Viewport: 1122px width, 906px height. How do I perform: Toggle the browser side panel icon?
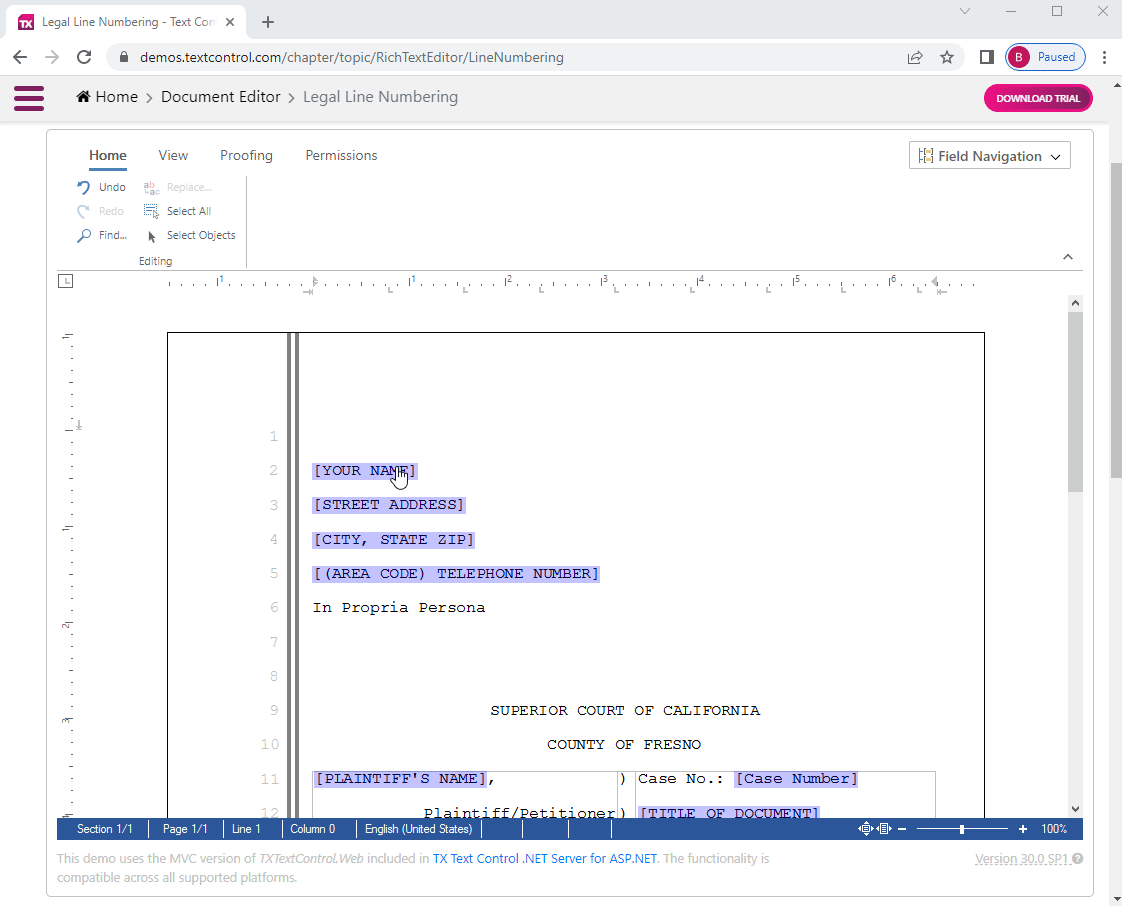pyautogui.click(x=987, y=57)
